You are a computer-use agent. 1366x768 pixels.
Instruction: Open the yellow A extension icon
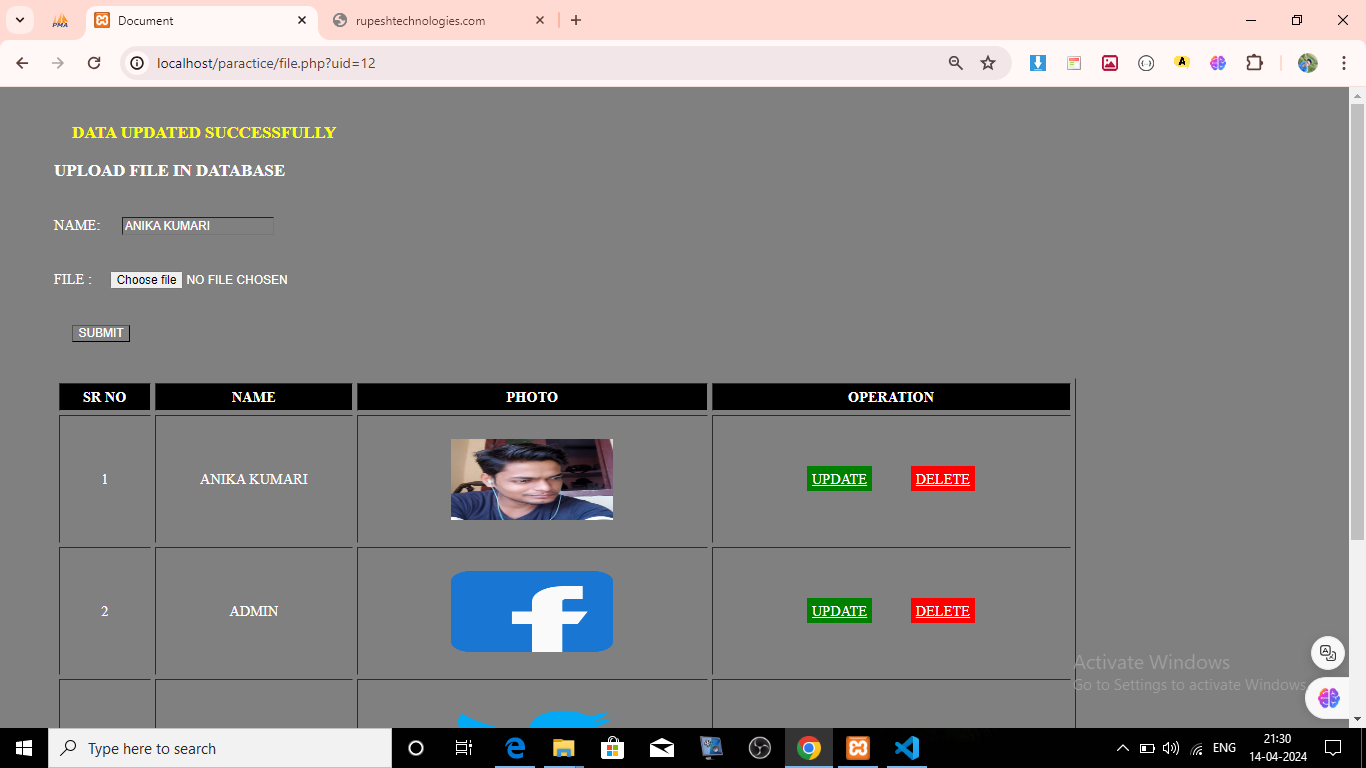point(1182,62)
